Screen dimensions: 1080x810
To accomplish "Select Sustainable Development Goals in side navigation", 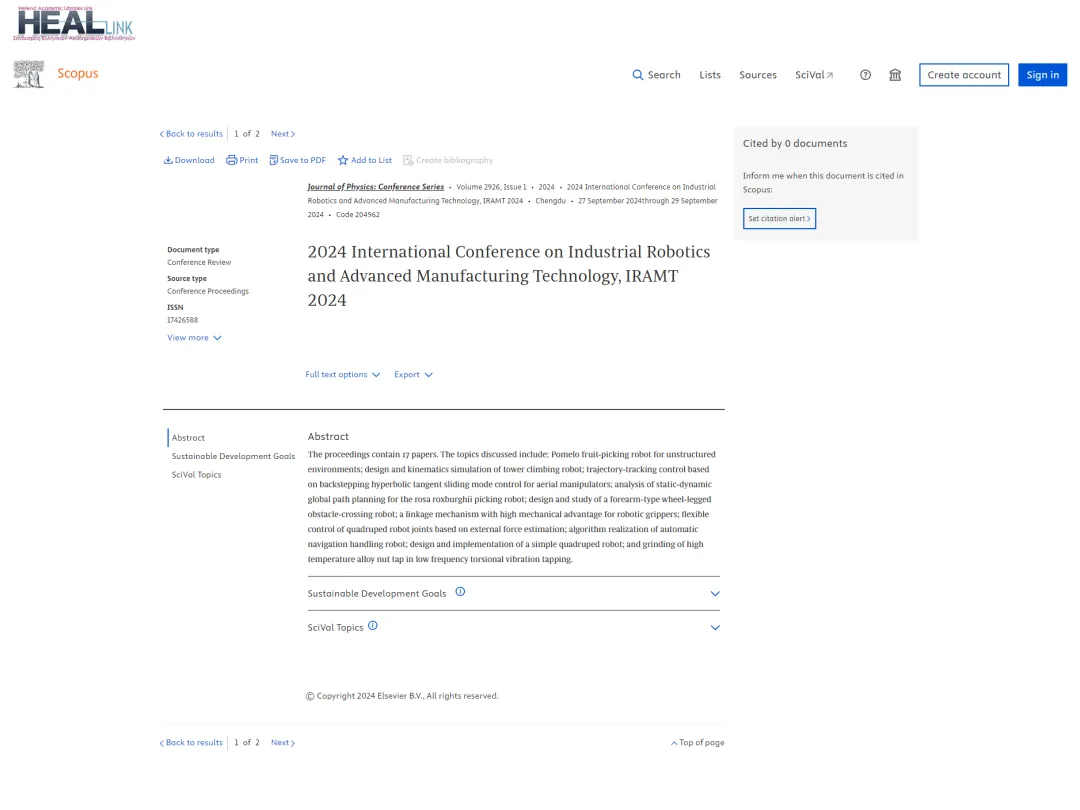I will click(233, 456).
